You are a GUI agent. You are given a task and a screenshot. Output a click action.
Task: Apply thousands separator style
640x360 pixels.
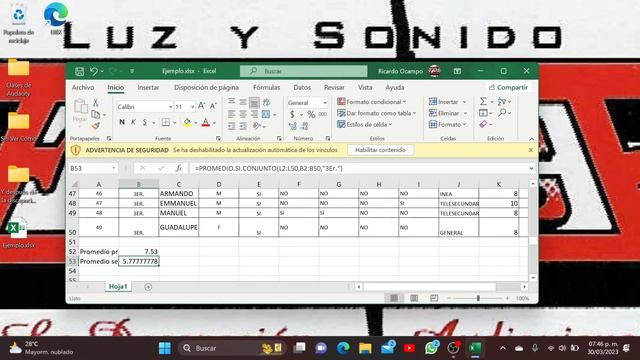322,114
